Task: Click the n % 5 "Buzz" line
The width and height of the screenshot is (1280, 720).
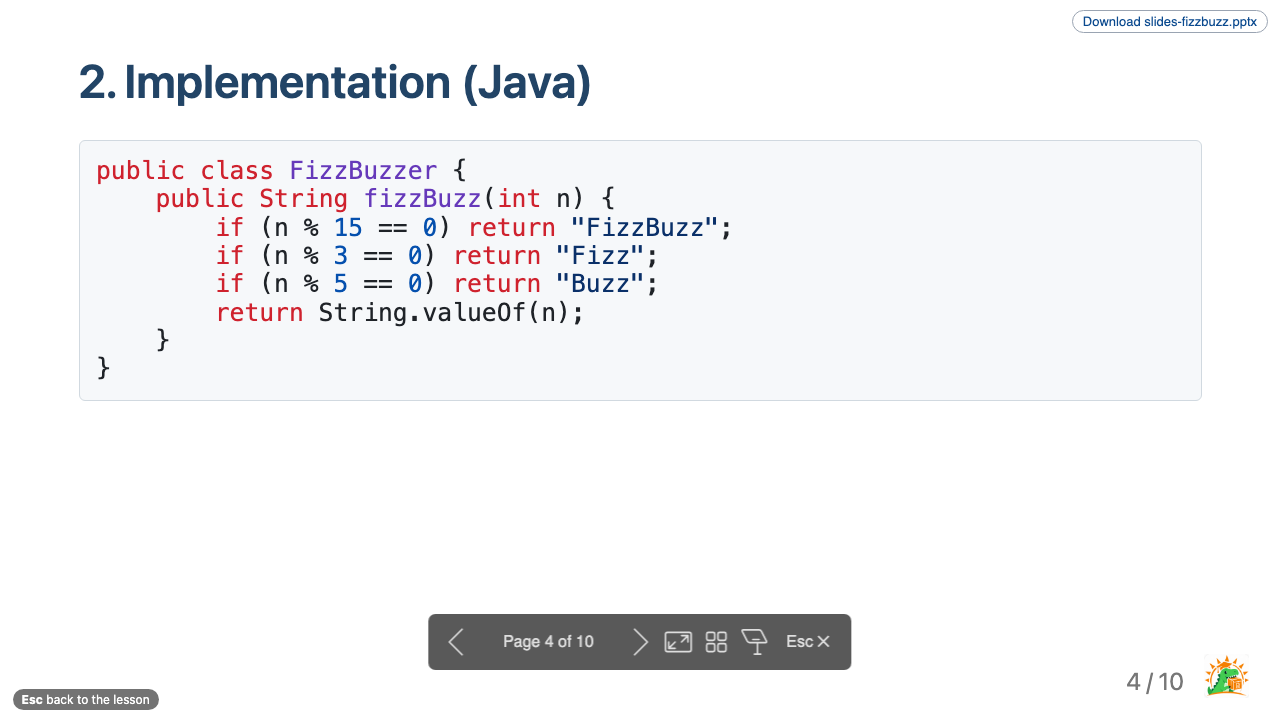Action: (437, 283)
